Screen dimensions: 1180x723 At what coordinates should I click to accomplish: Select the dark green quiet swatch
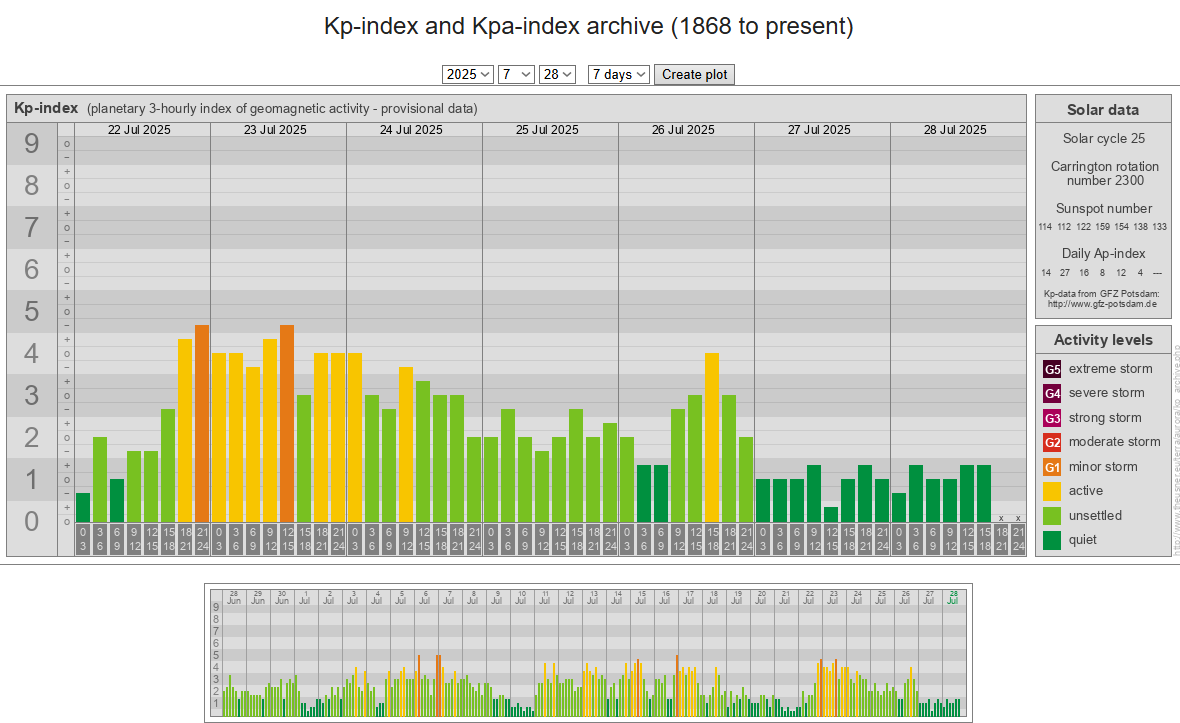point(1052,540)
